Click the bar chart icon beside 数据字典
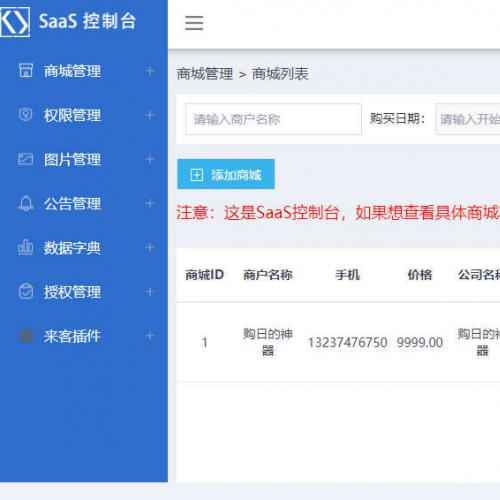The width and height of the screenshot is (500, 500). [26, 247]
